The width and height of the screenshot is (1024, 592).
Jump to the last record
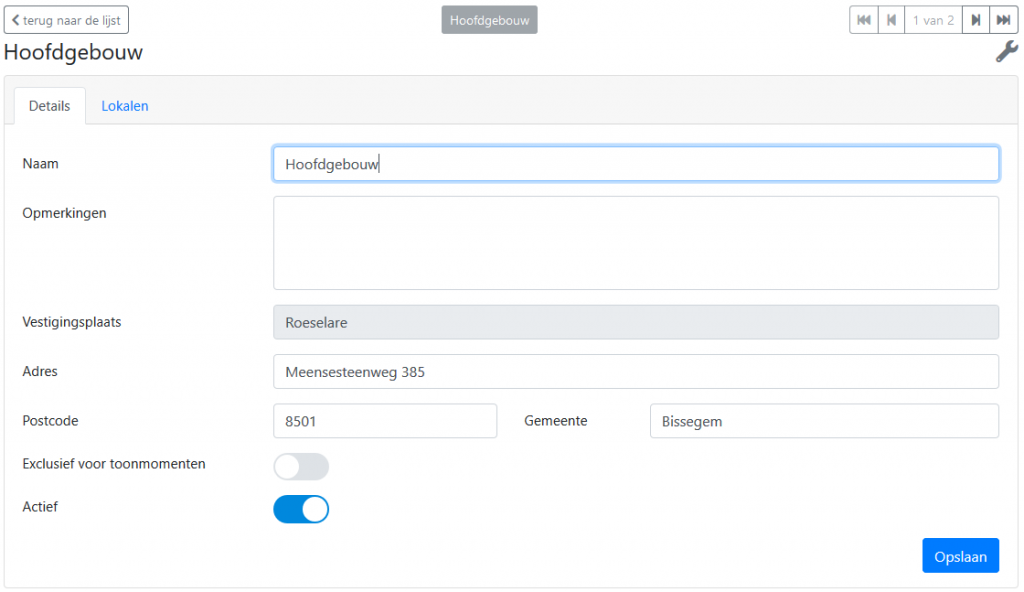point(1004,20)
